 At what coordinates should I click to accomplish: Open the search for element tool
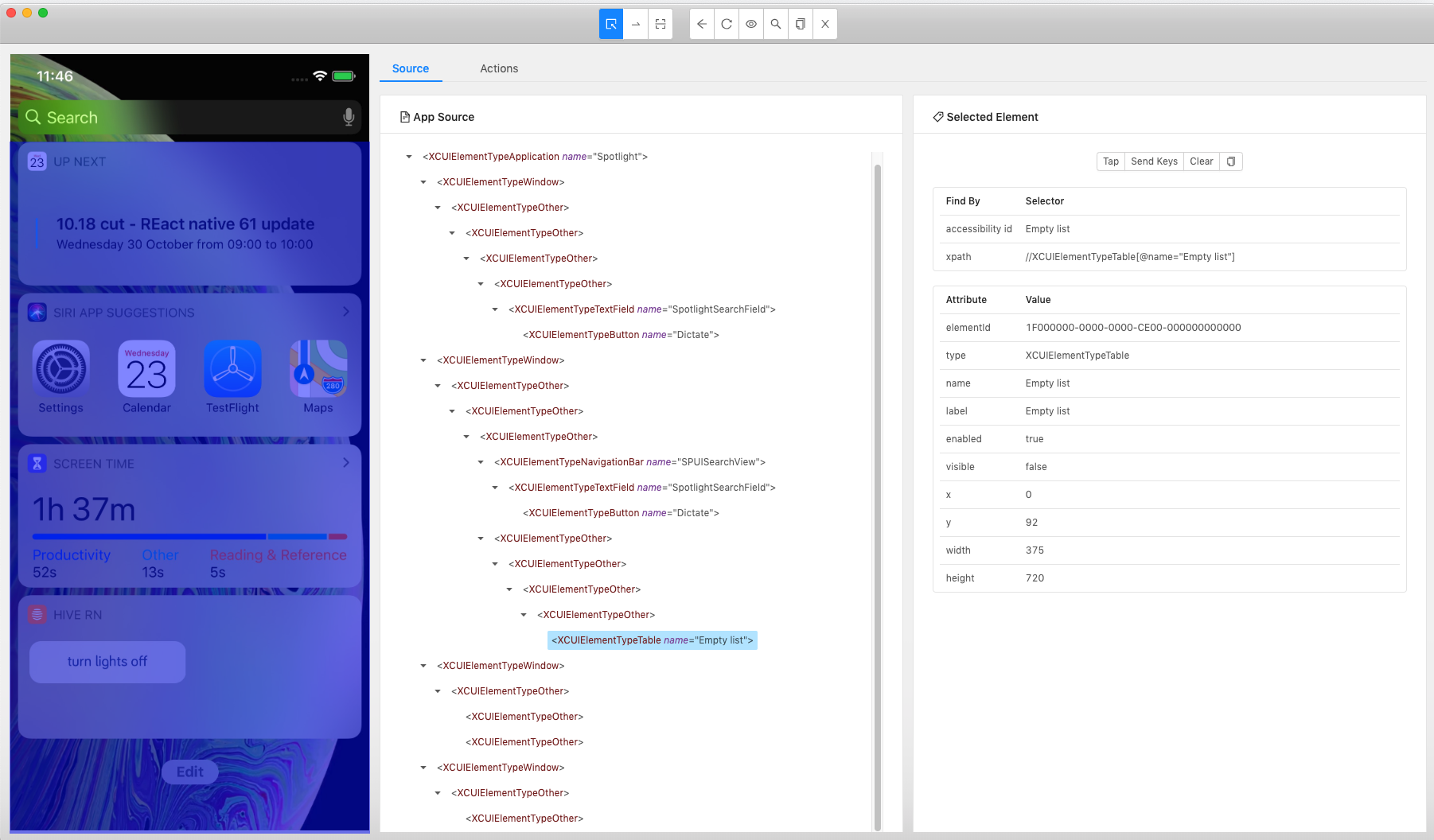pos(776,24)
